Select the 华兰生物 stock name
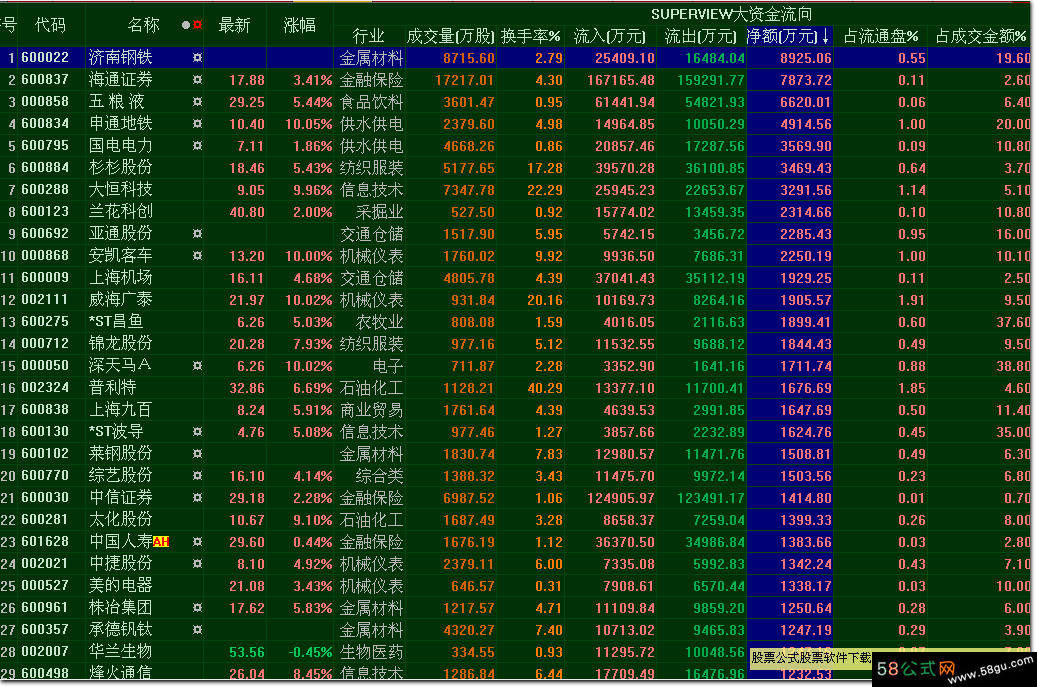This screenshot has width=1037, height=687. [120, 651]
